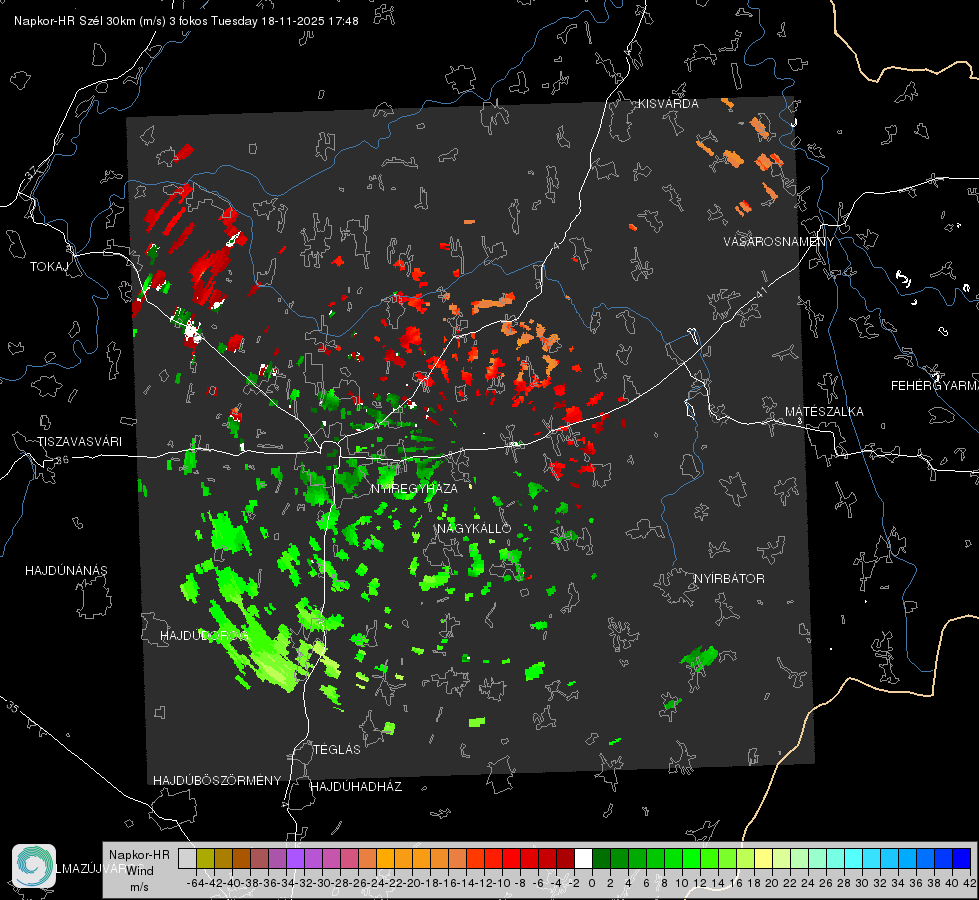Screen dimensions: 979x900
Task: Click the HAJDÚBÖSZÖRMÉNY town label
Action: point(217,781)
